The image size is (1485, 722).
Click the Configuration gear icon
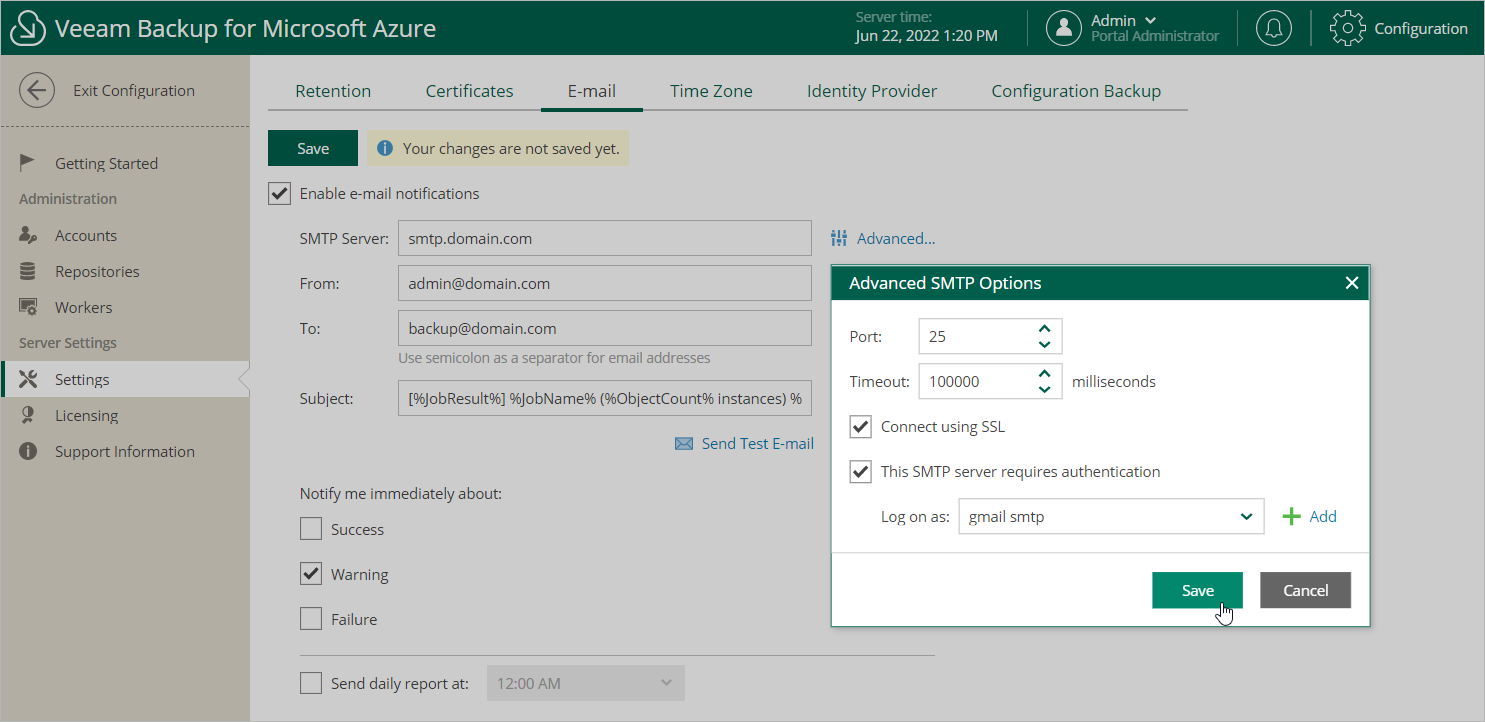point(1348,28)
